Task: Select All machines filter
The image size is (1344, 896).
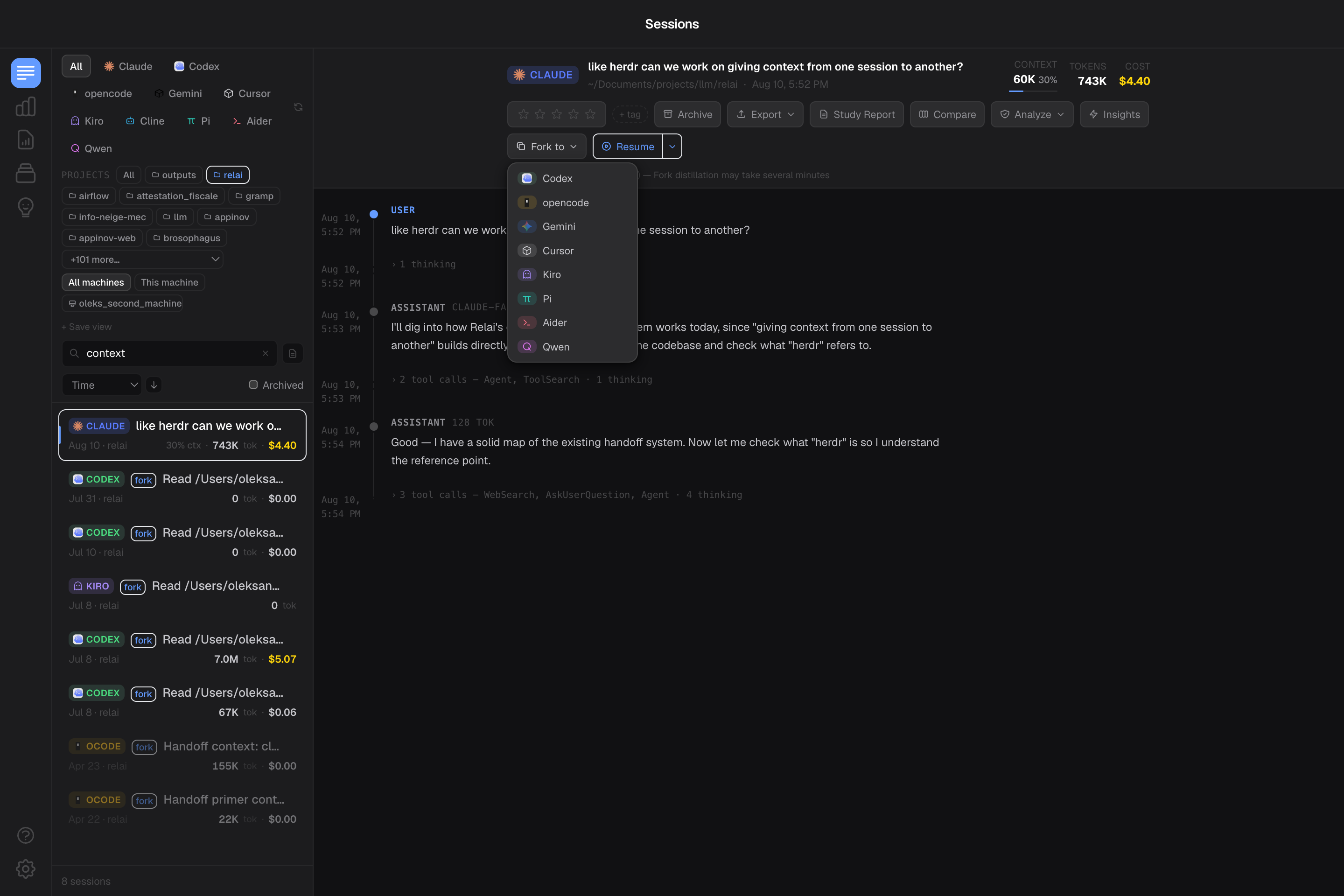Action: click(96, 282)
